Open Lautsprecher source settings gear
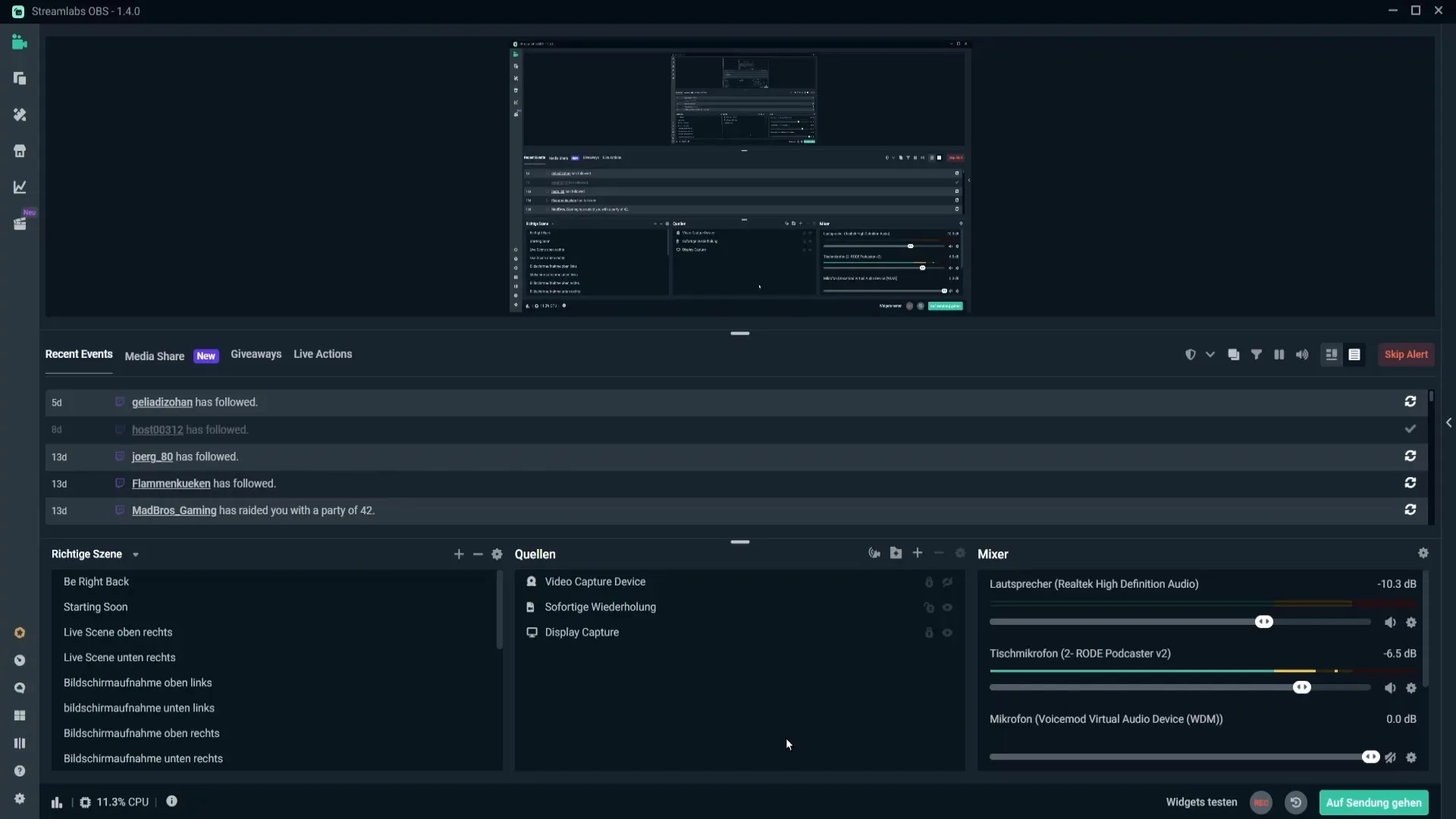The image size is (1456, 819). pos(1411,623)
